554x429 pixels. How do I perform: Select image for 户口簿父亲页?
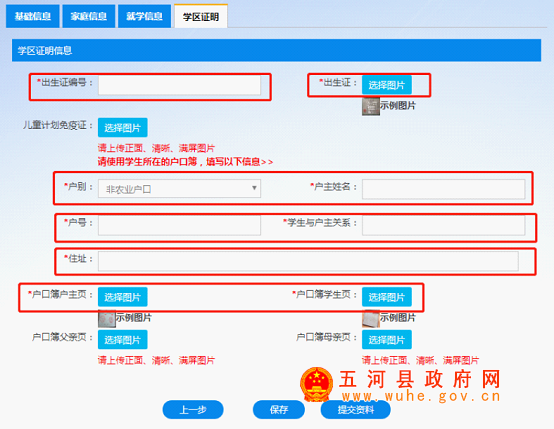(x=123, y=340)
